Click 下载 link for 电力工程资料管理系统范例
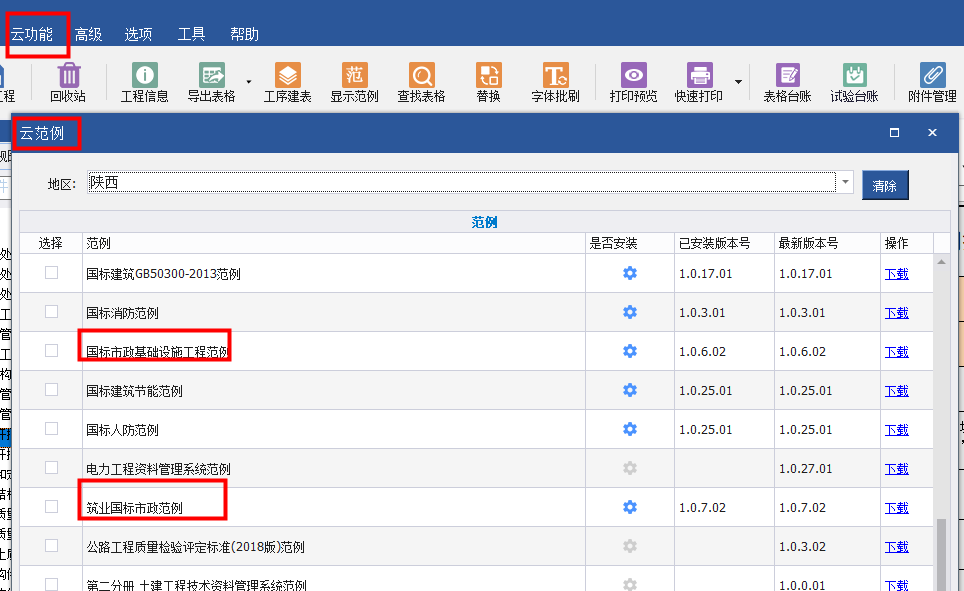The height and width of the screenshot is (591, 964). [x=896, y=468]
